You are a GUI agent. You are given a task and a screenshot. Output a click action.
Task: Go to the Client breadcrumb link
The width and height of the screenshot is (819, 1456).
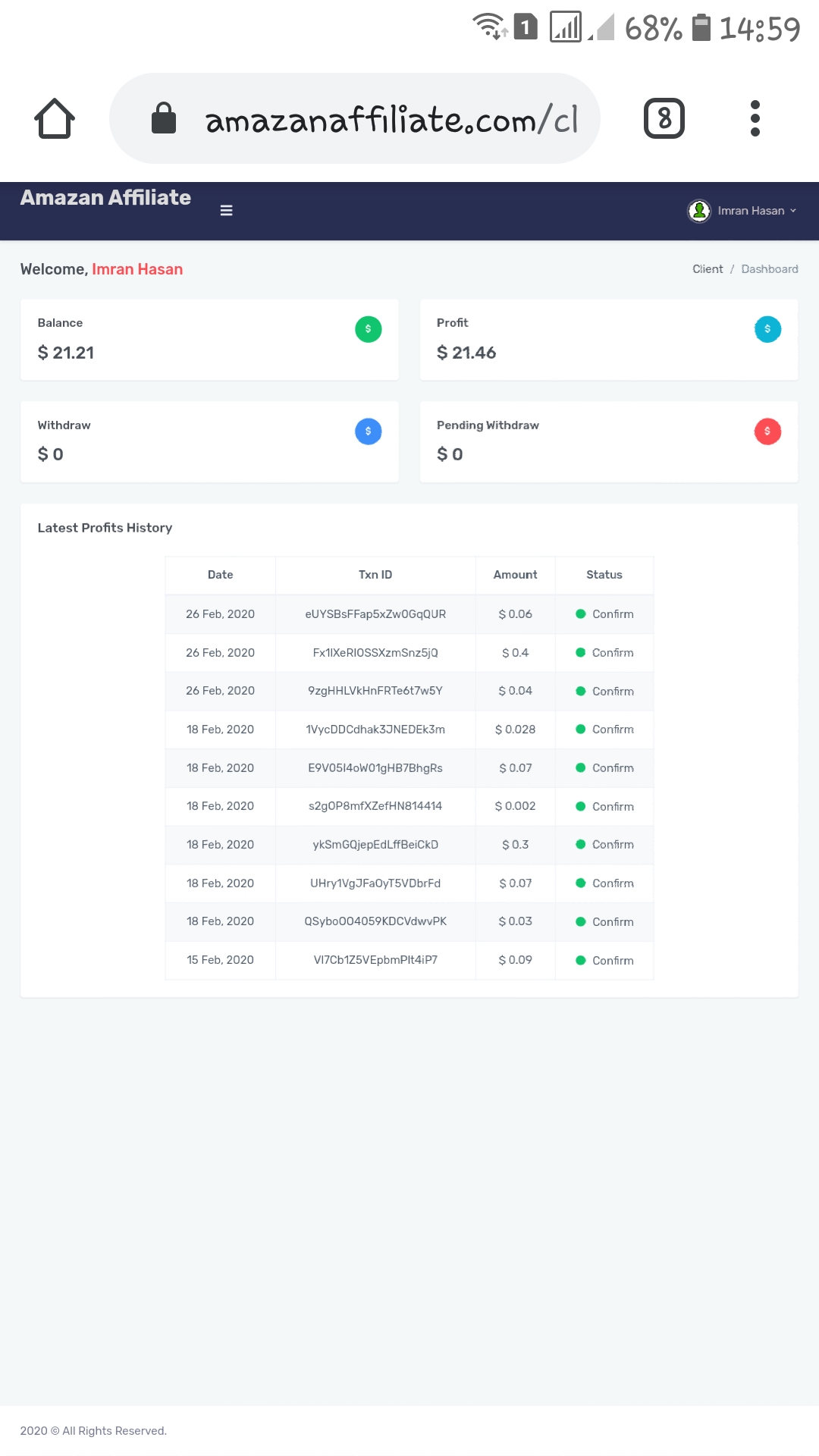[x=707, y=269]
